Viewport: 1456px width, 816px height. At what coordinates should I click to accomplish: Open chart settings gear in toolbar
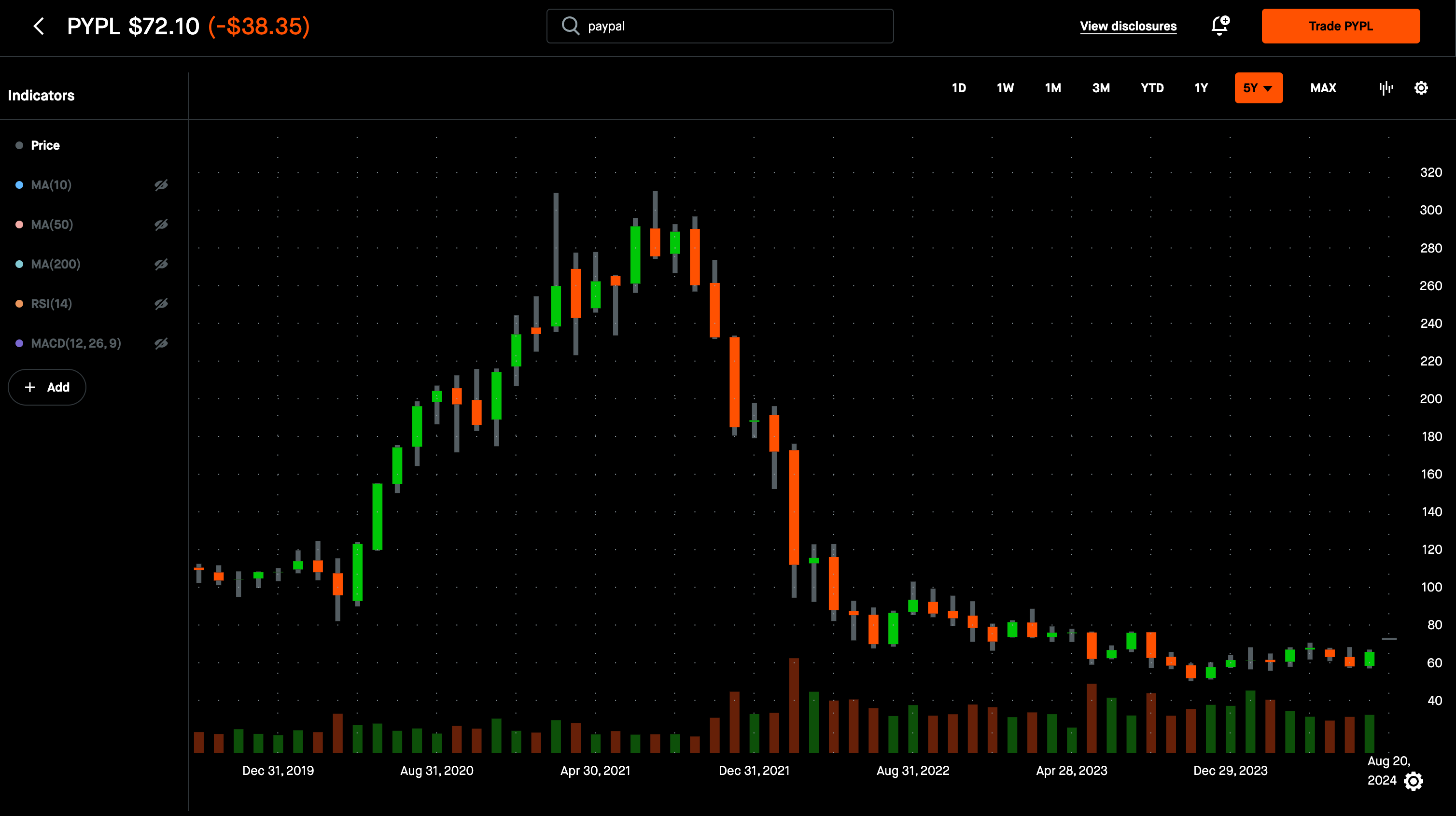pyautogui.click(x=1421, y=88)
